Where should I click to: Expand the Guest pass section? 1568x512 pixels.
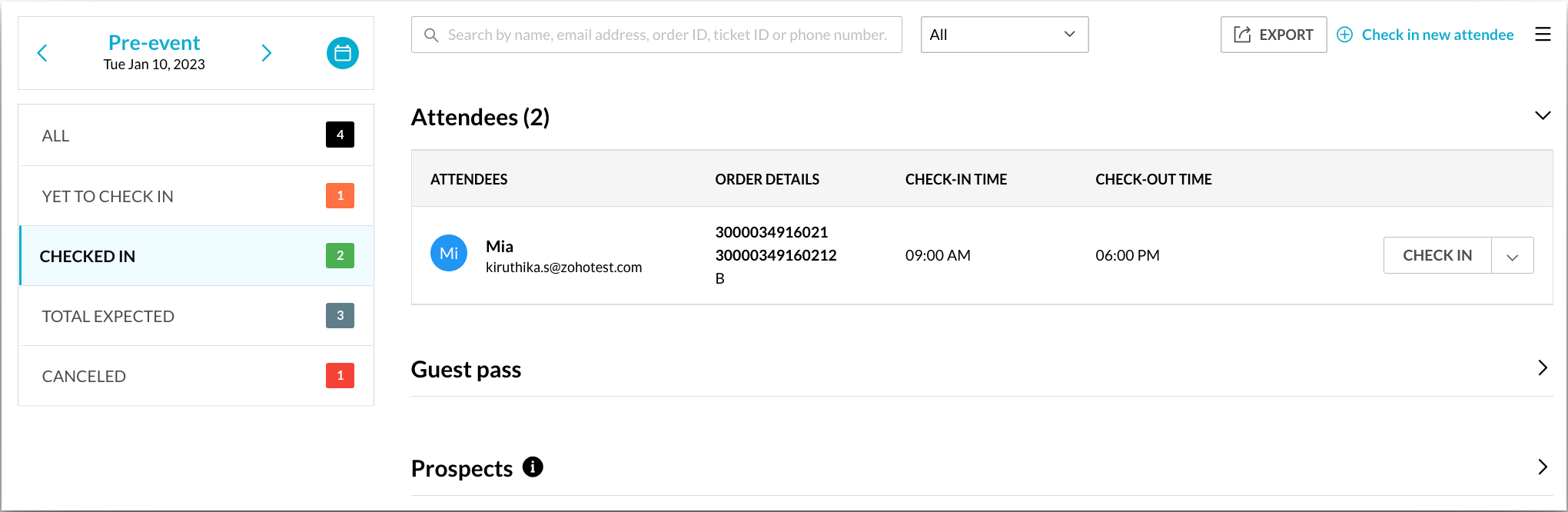(x=1542, y=367)
